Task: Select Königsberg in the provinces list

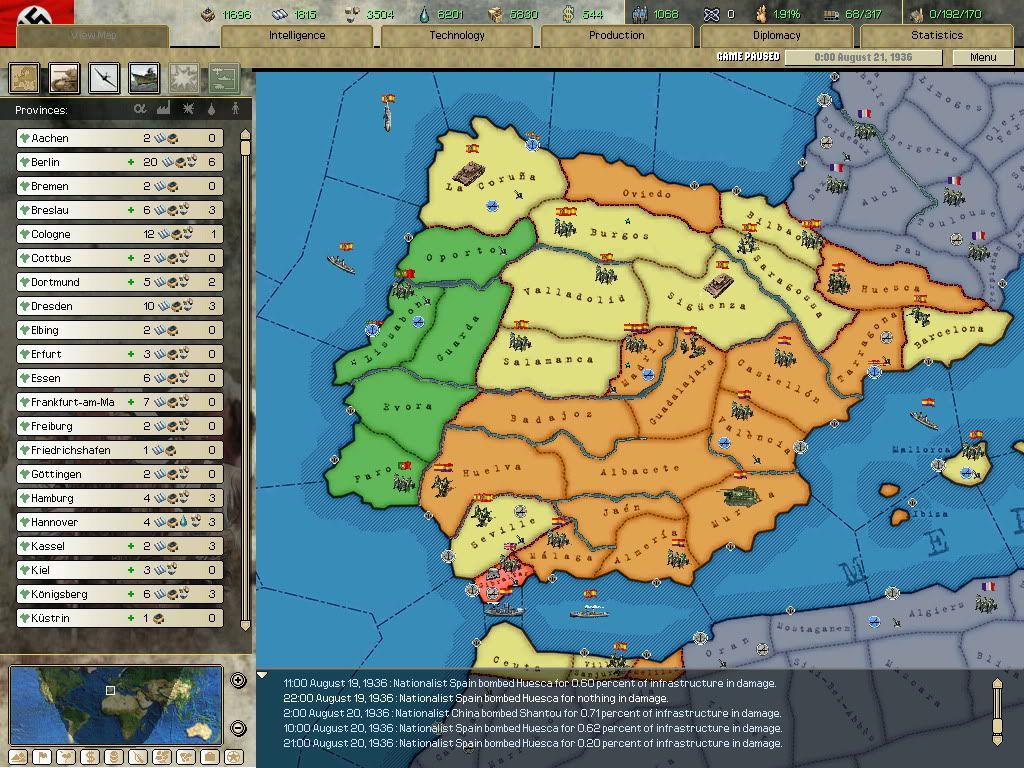Action: pos(120,594)
